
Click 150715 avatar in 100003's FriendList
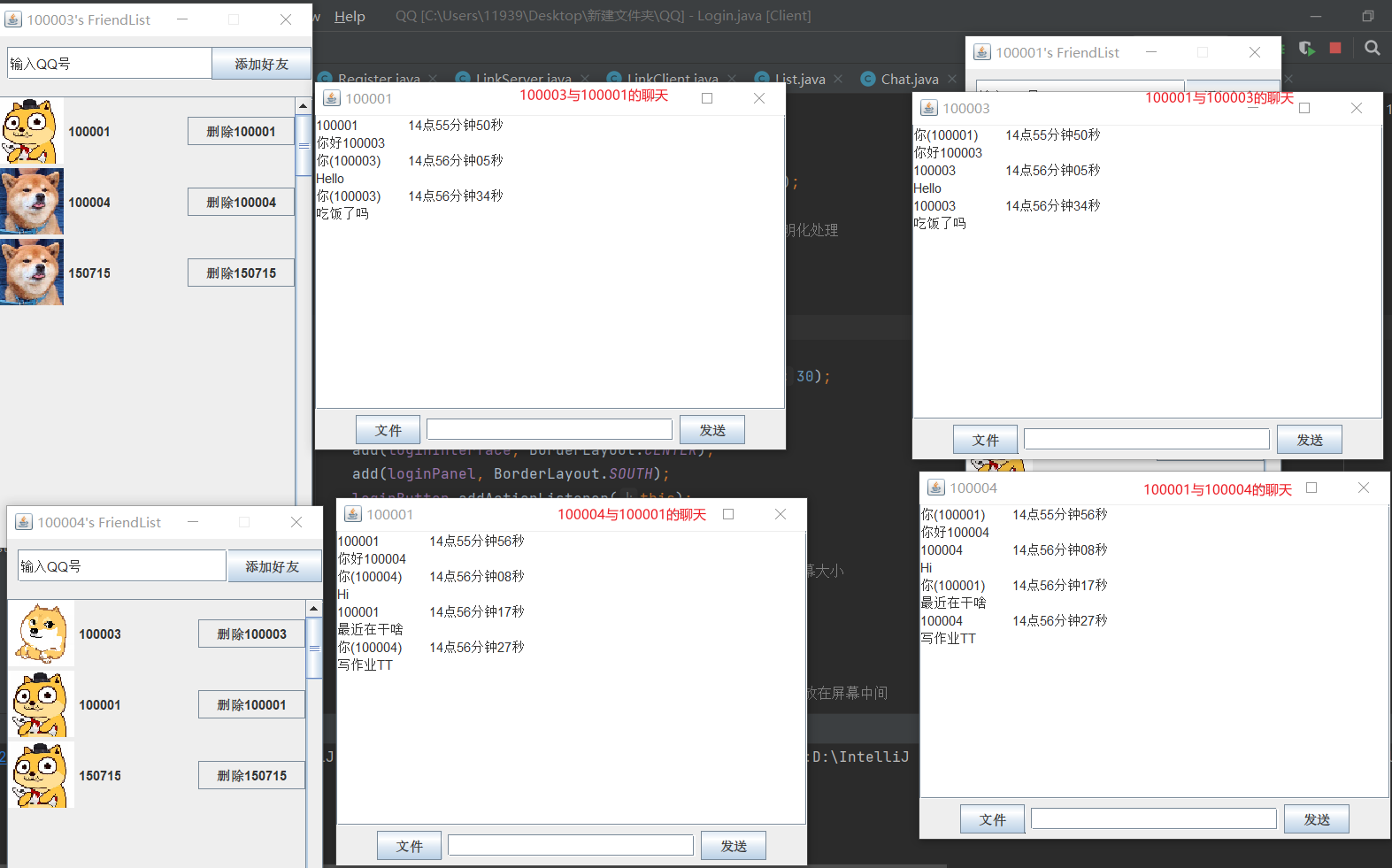[x=32, y=273]
